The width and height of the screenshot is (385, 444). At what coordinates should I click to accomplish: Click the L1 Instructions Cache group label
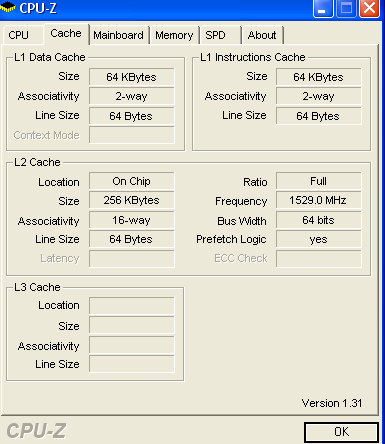click(x=252, y=57)
